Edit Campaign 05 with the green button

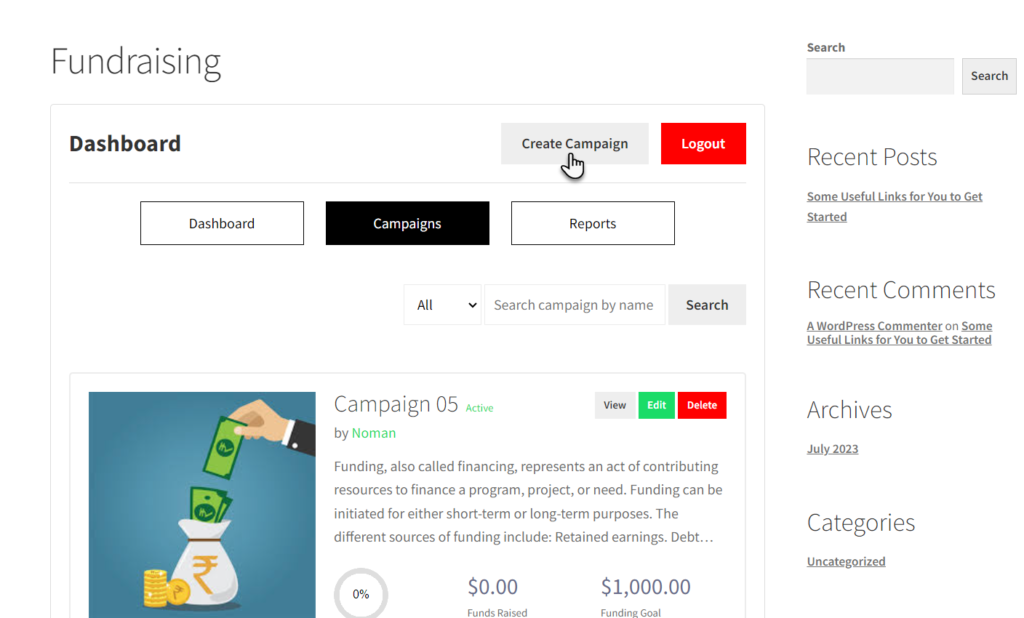click(x=656, y=405)
